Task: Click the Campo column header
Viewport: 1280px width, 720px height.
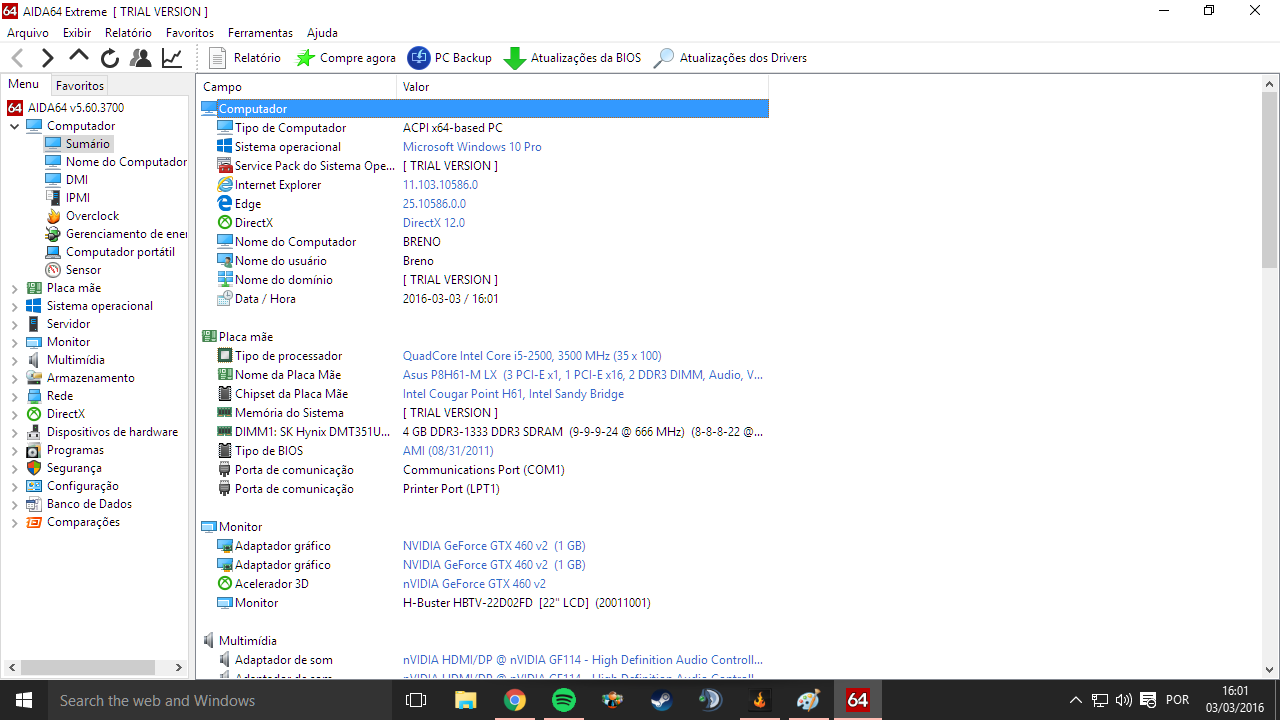Action: (296, 87)
